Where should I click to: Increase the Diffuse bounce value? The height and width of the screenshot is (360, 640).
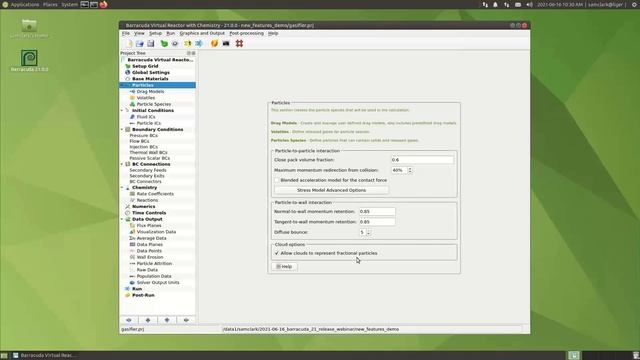369,231
